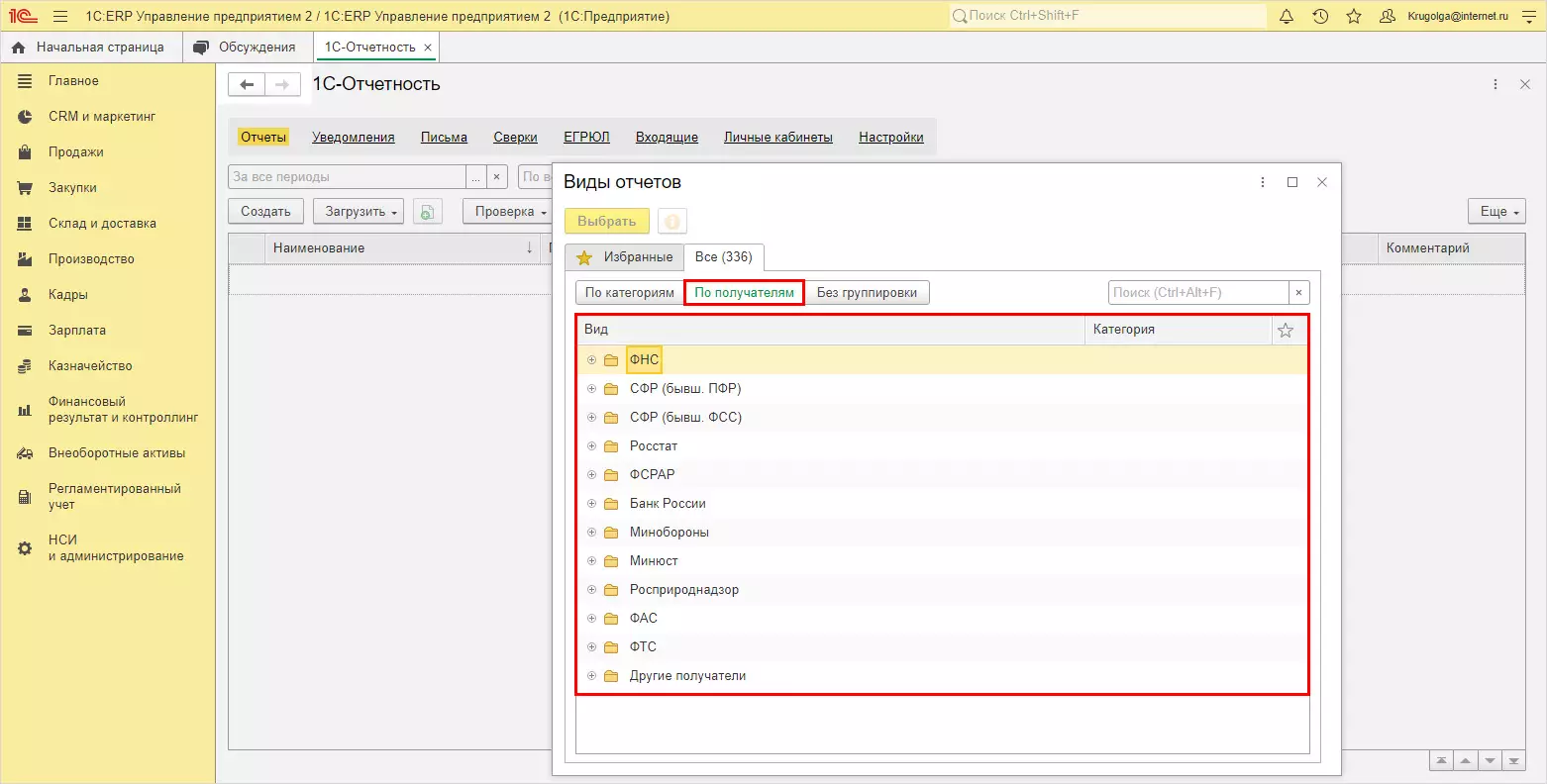Click the notifications bell icon

pos(1287,16)
